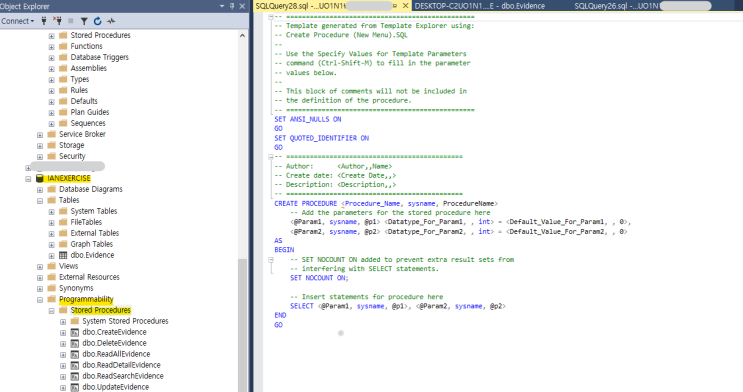
Task: Select the Views tree item
Action: click(68, 266)
